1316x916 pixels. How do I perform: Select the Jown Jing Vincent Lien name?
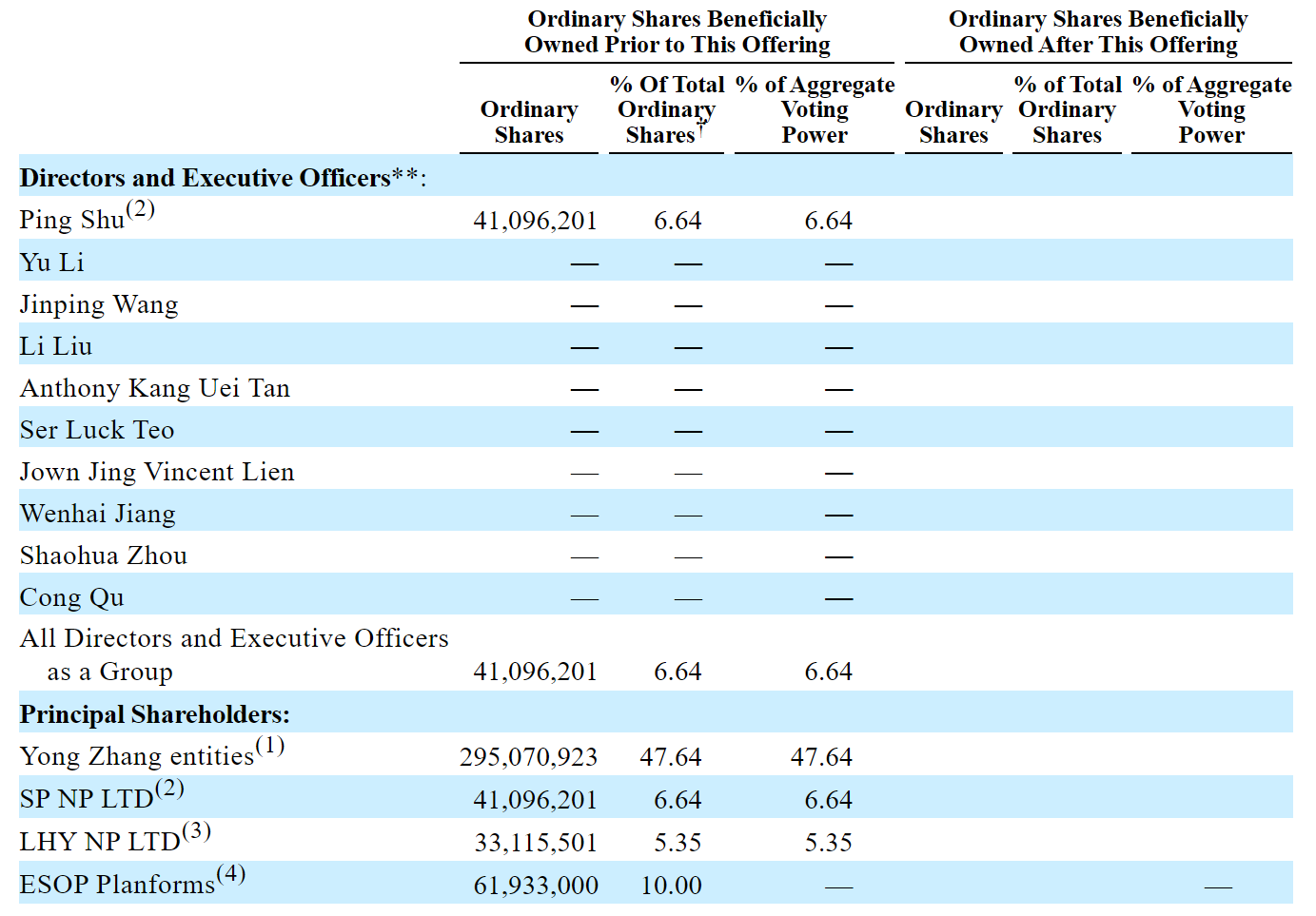click(157, 472)
